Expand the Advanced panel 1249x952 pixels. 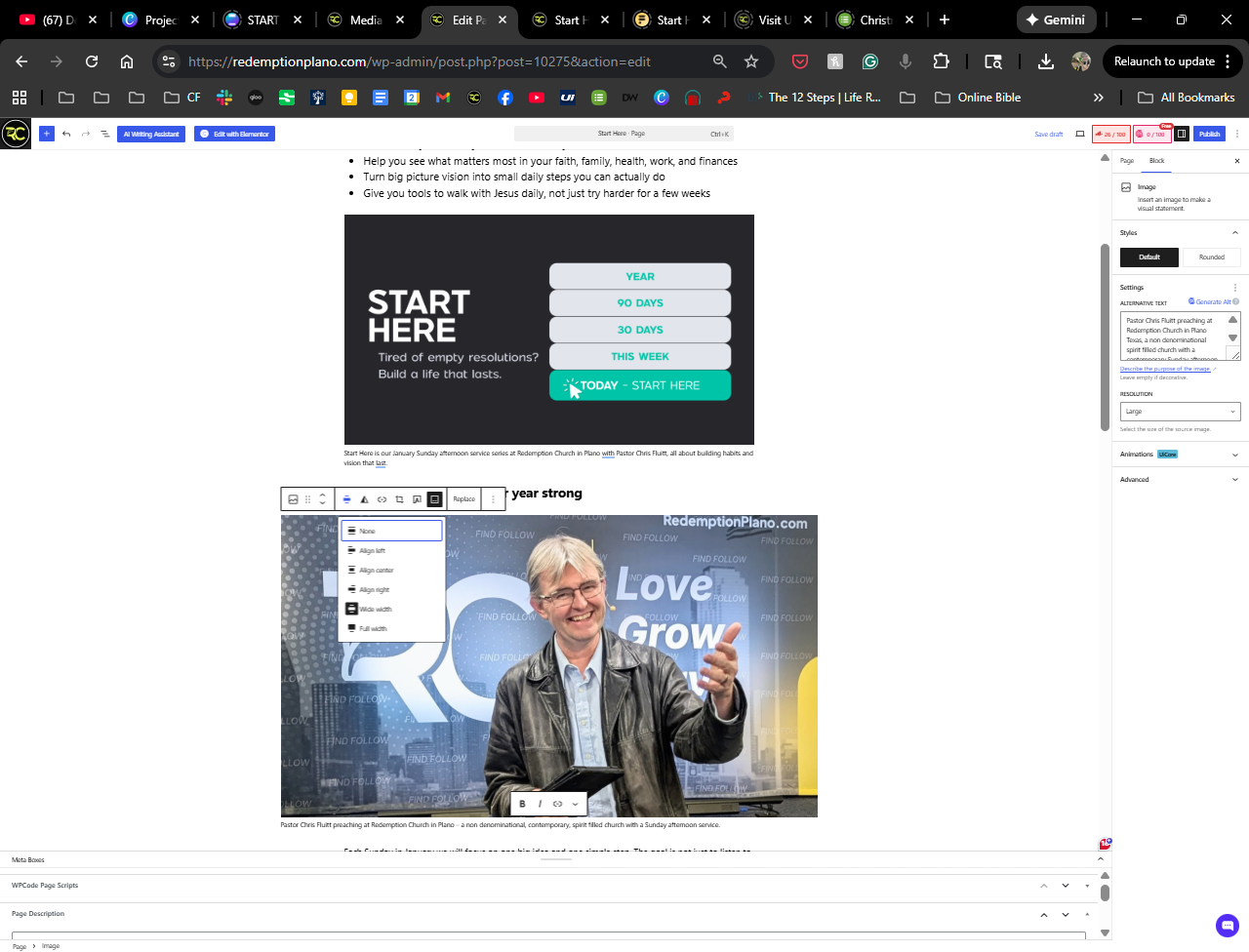coord(1180,480)
